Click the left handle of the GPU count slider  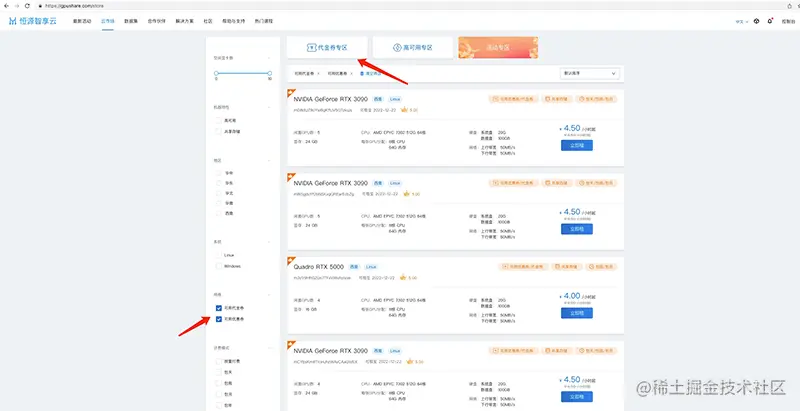[x=216, y=73]
